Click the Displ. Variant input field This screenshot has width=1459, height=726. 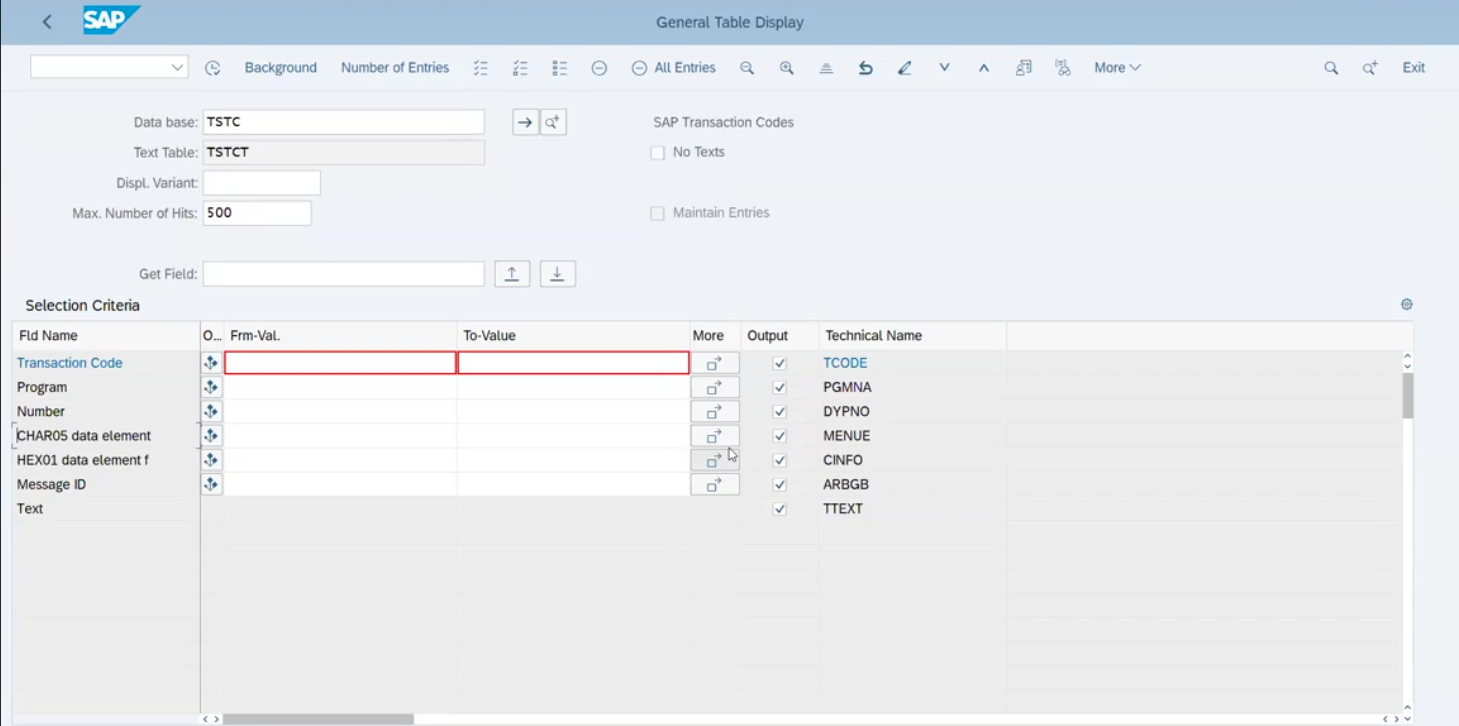(262, 183)
